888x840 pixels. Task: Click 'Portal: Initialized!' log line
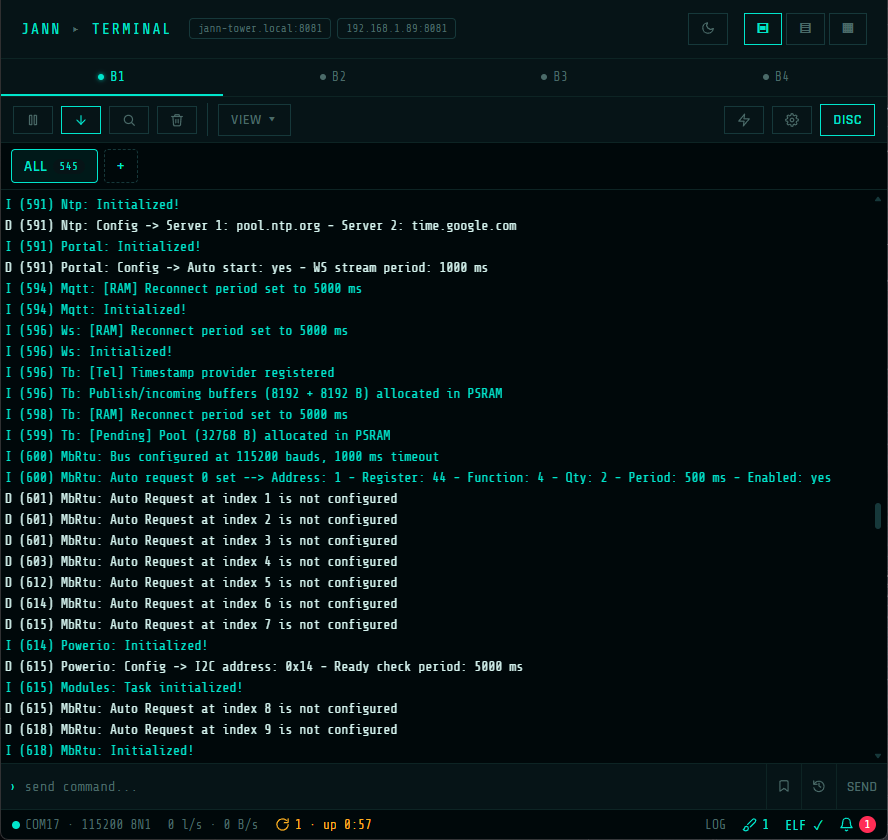(x=103, y=246)
